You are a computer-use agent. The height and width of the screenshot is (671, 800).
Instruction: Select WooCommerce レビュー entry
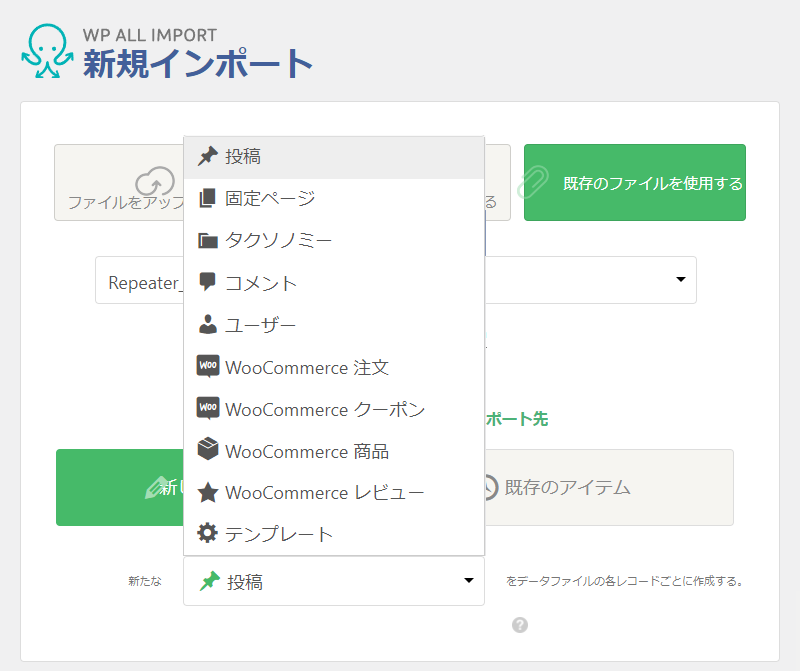point(334,493)
